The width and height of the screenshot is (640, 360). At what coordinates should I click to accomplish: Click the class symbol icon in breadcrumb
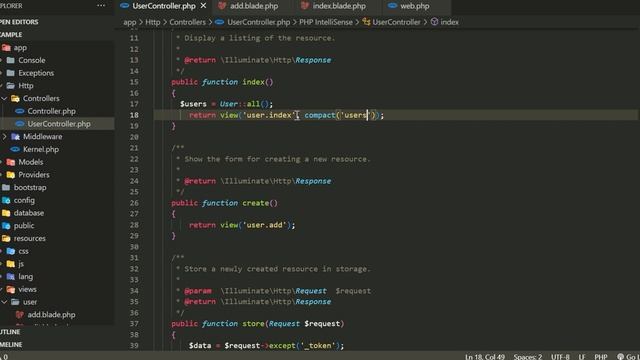[366, 22]
